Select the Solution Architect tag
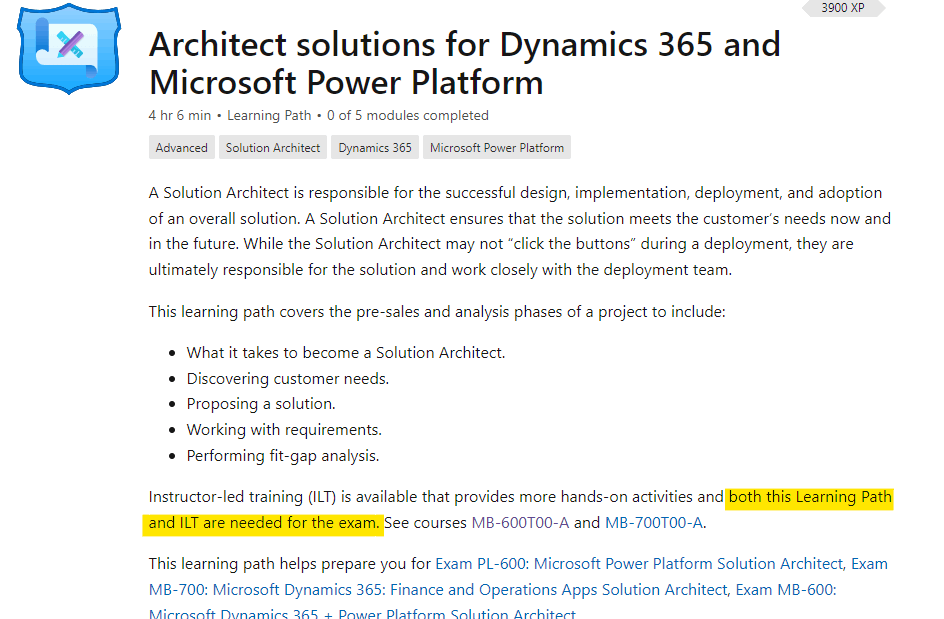The width and height of the screenshot is (944, 619). coord(273,148)
